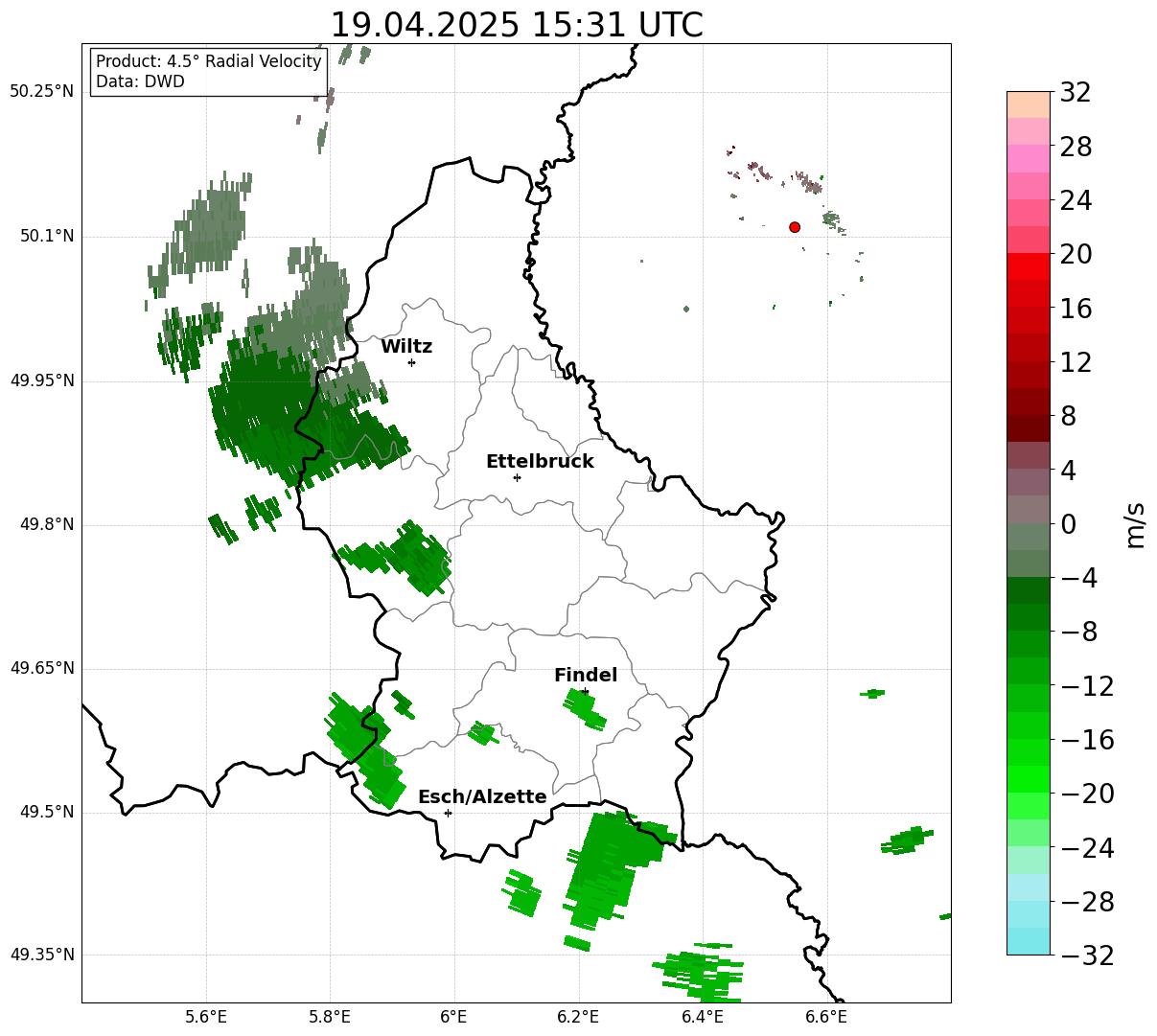Screen dimensions: 1157x1036
Task: Click the 49.8°N latitude tick label
Action: [46, 524]
